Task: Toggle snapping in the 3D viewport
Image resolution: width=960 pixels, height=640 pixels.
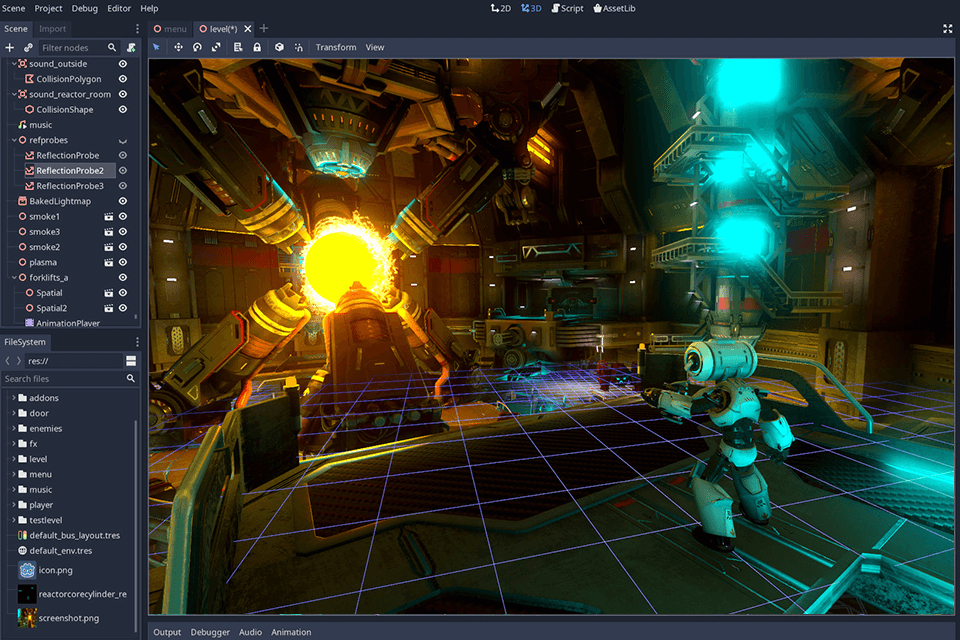Action: click(299, 47)
